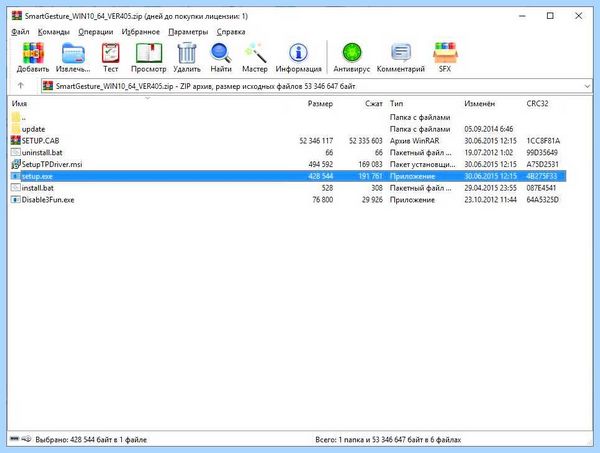Click the CRC32 value 1CC8F81A
The image size is (600, 453).
(x=543, y=140)
